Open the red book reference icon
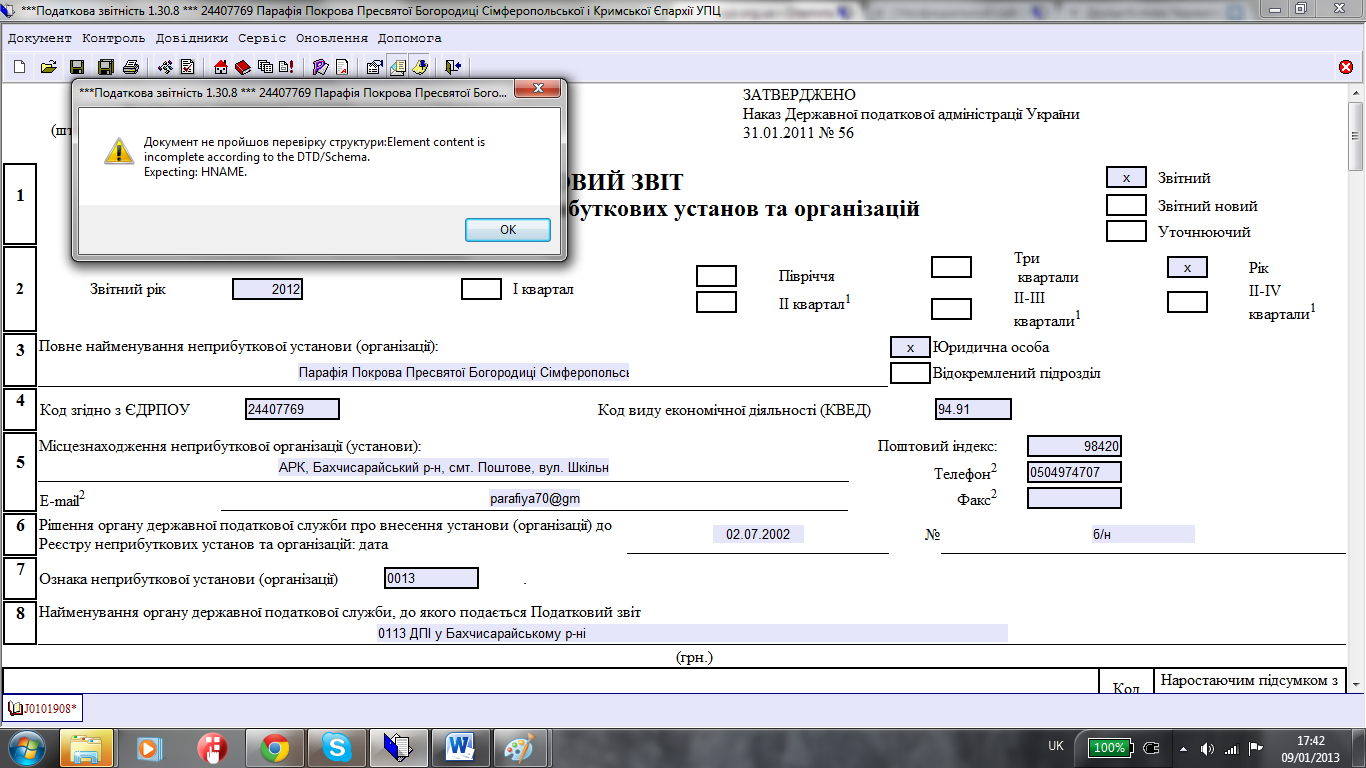This screenshot has width=1366, height=768. [242, 67]
